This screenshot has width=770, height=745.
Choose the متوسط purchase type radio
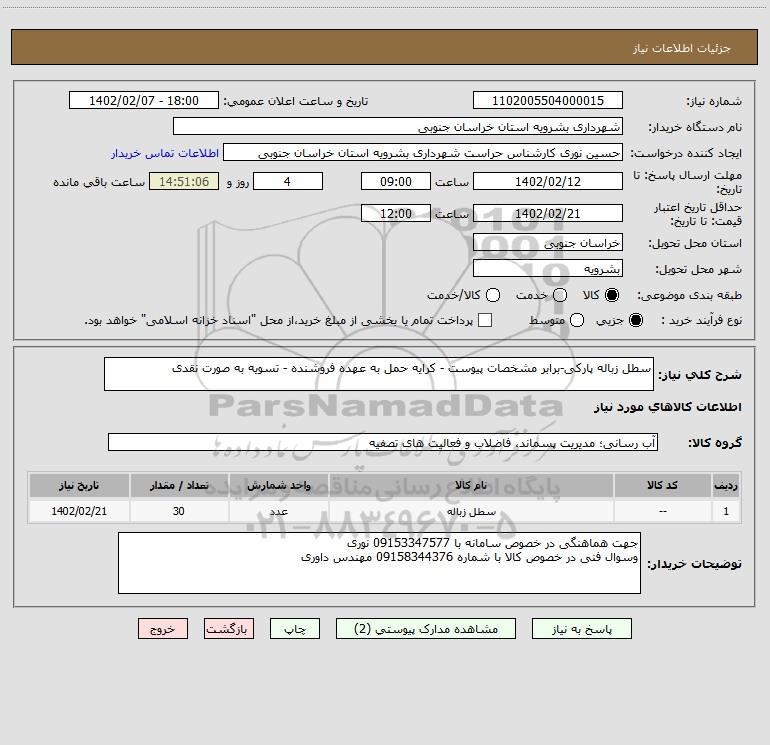click(x=577, y=320)
